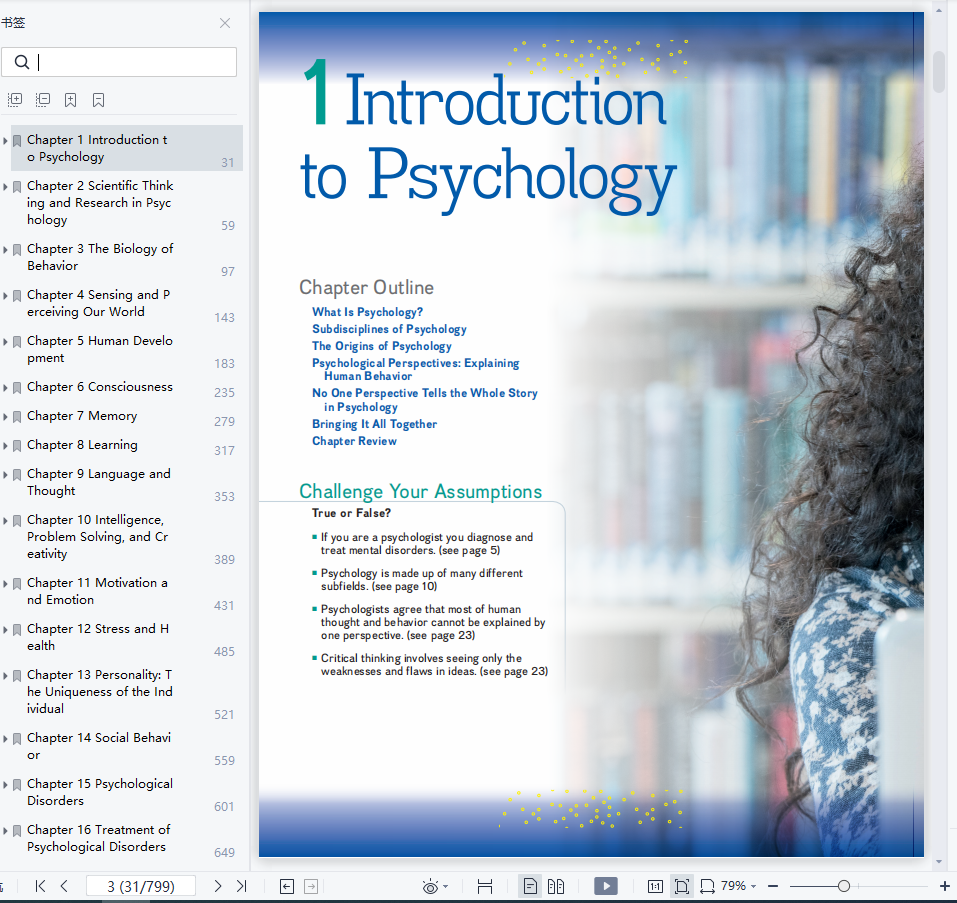Go to first page

[x=40, y=886]
